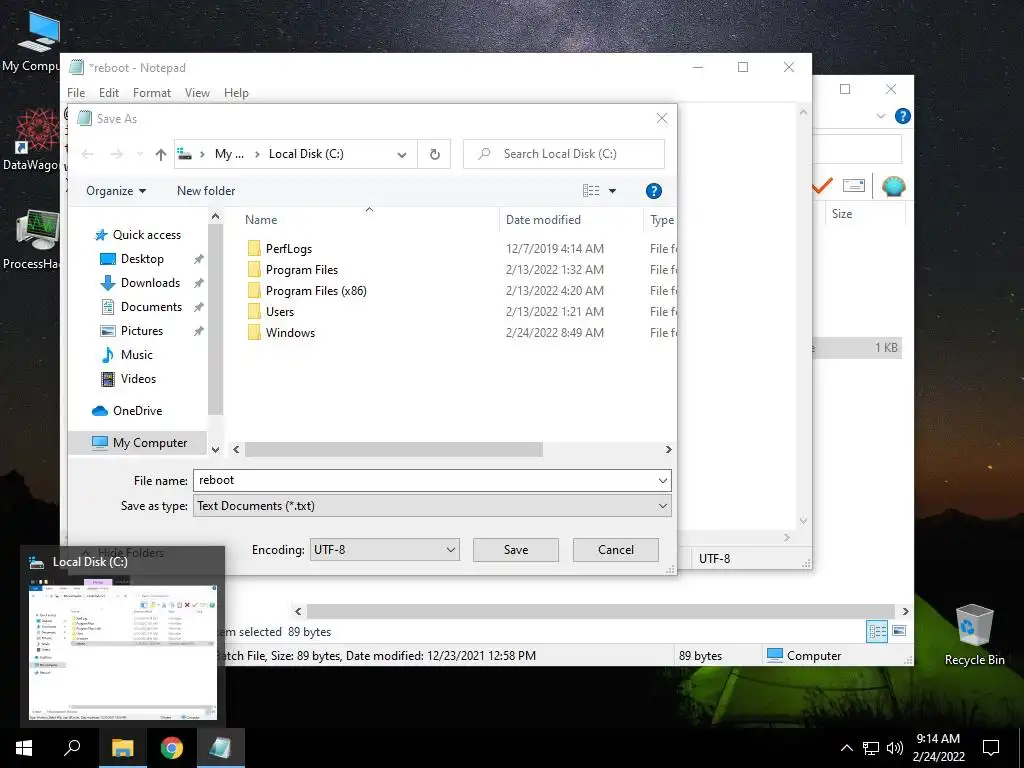Image resolution: width=1024 pixels, height=768 pixels.
Task: Open the Notepad File menu
Action: pyautogui.click(x=76, y=93)
